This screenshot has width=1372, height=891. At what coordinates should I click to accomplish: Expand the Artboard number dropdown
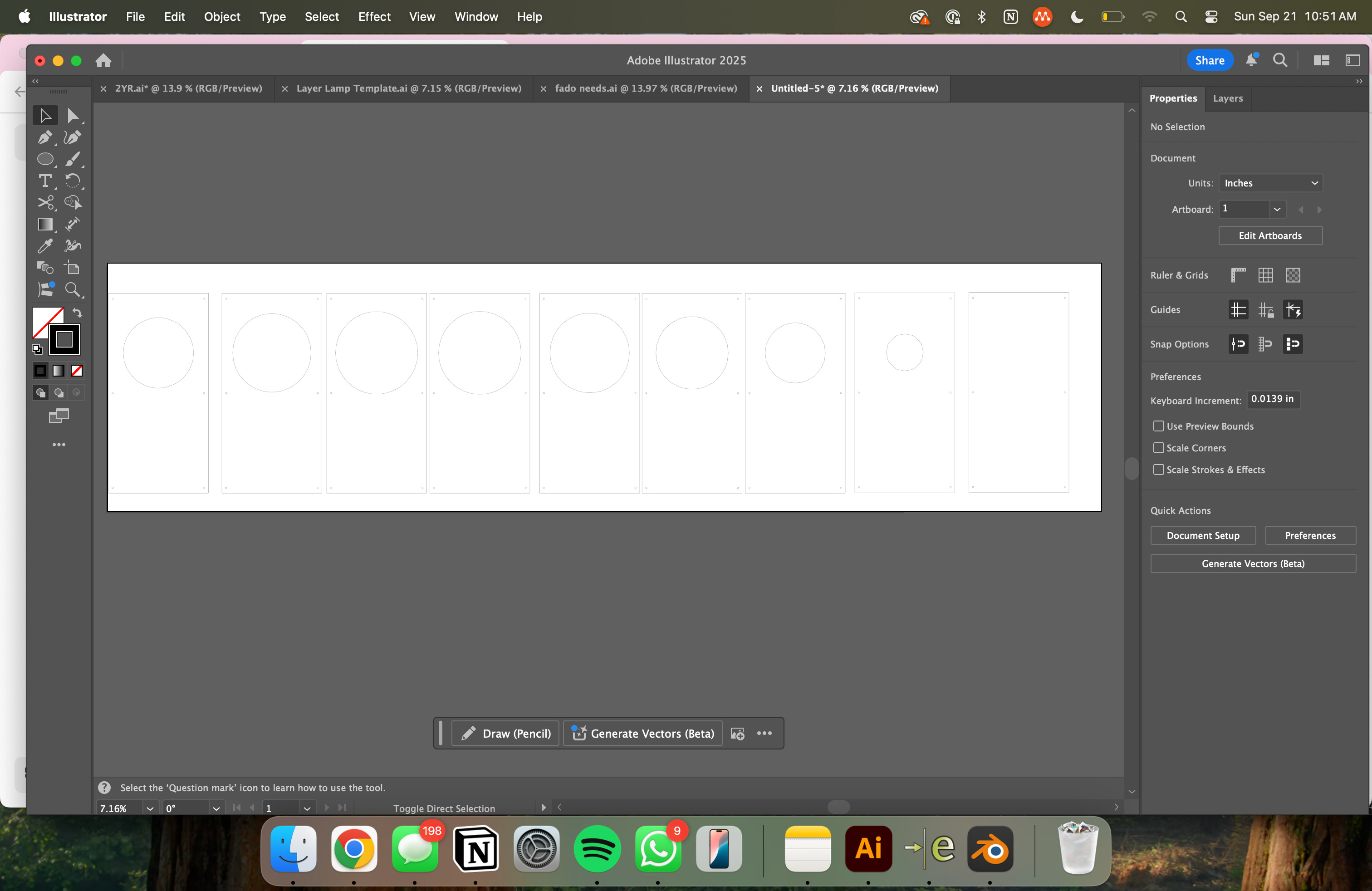click(x=1276, y=209)
